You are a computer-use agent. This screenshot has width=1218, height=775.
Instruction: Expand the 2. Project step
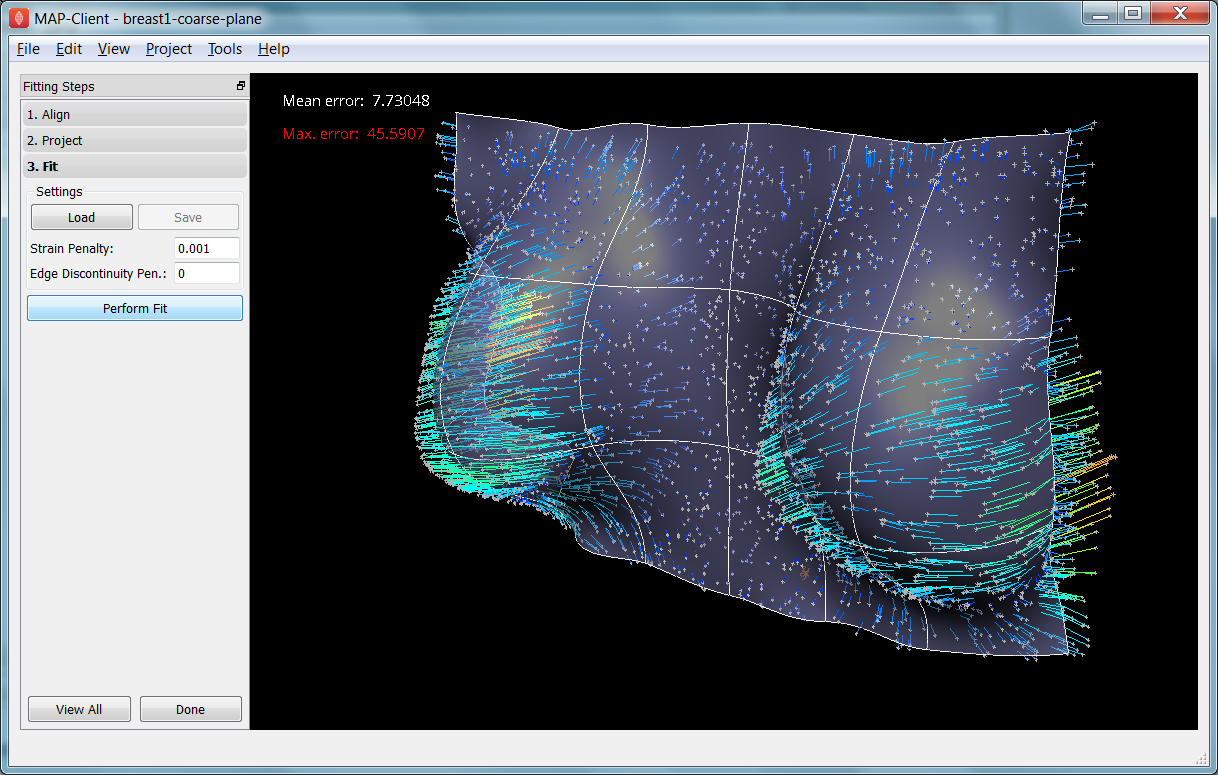coord(134,141)
